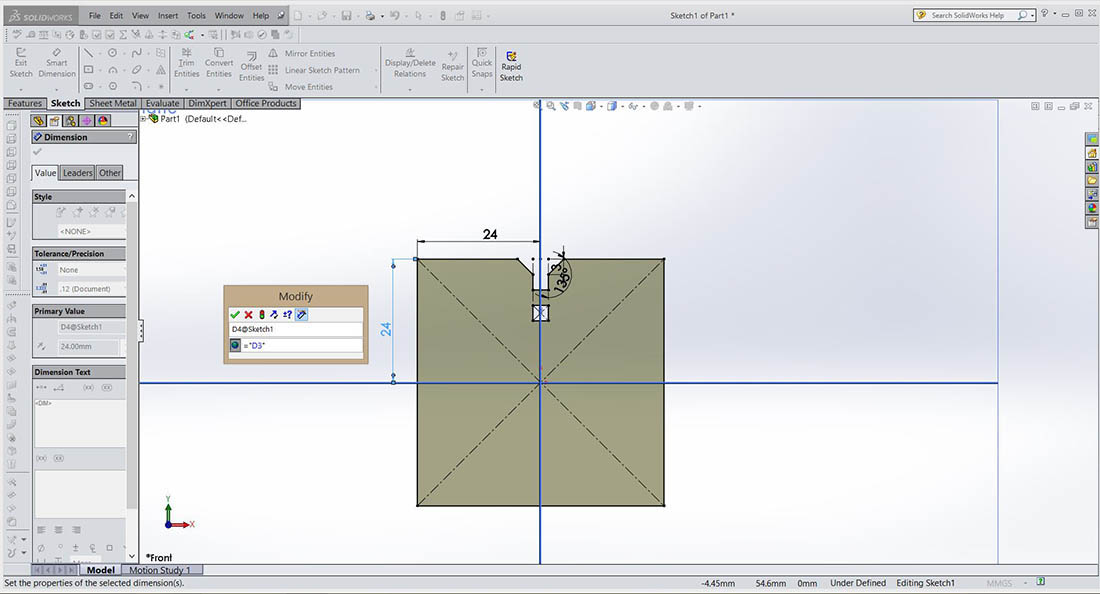This screenshot has height=594, width=1100.
Task: Click the Zoom to Fit view icon
Action: (x=537, y=106)
